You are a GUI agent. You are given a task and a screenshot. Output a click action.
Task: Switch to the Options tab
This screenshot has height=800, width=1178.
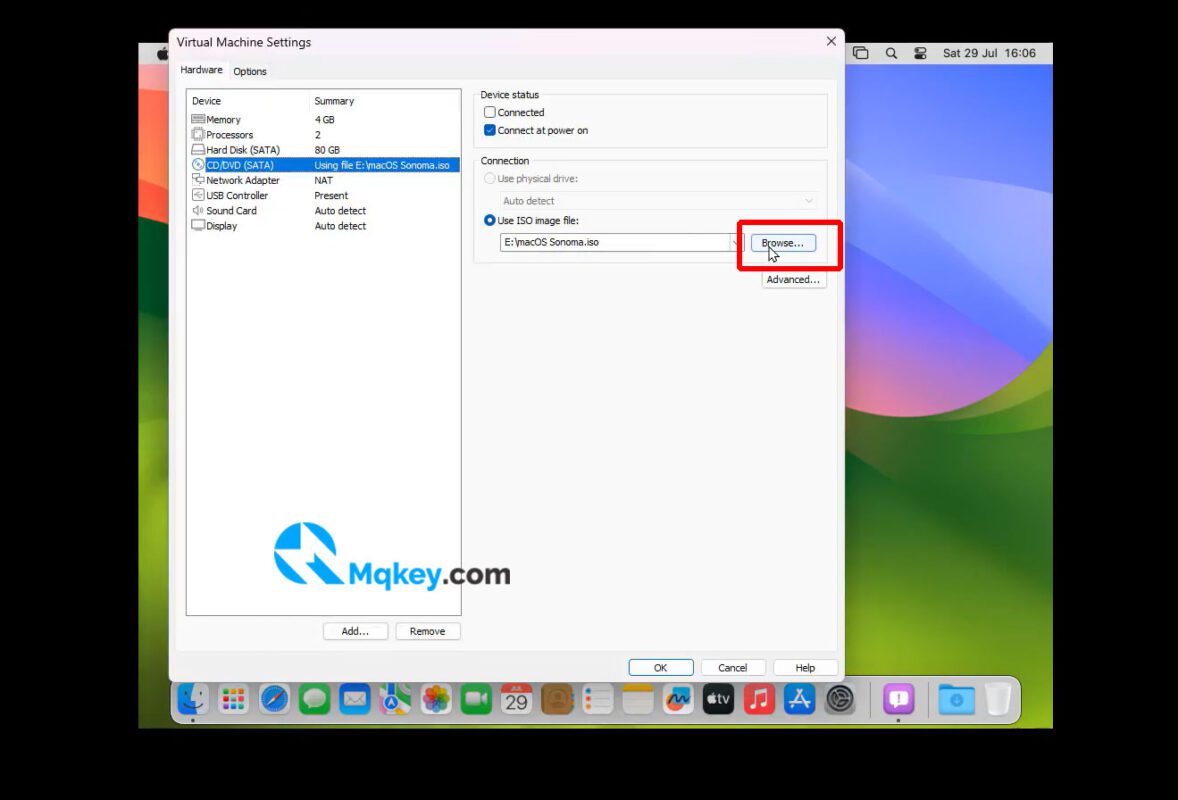(249, 71)
